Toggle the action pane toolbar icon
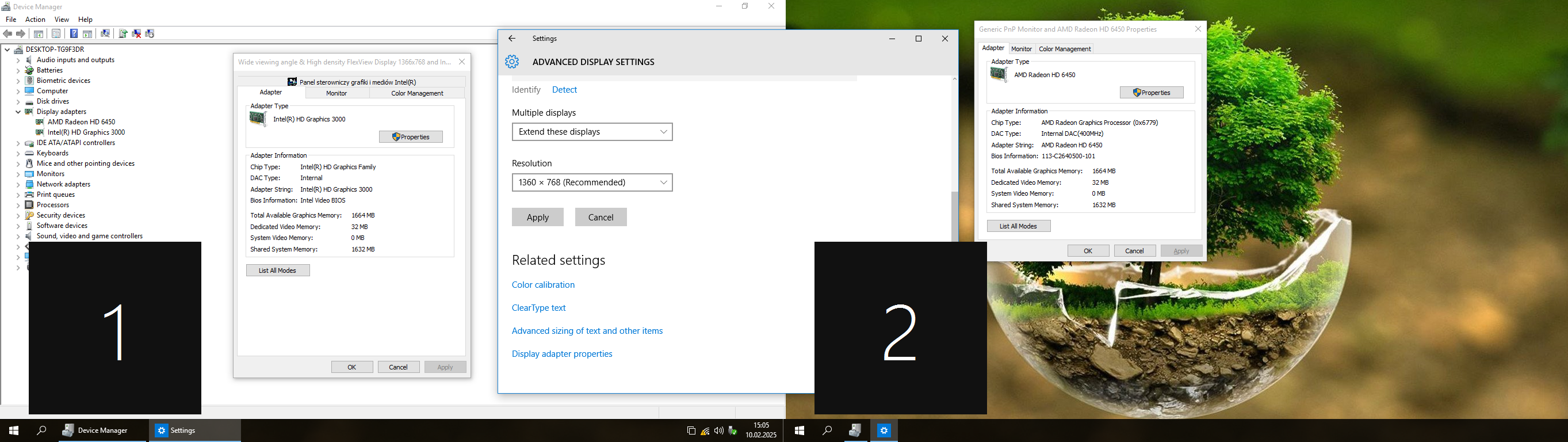This screenshot has height=442, width=1568. (87, 34)
